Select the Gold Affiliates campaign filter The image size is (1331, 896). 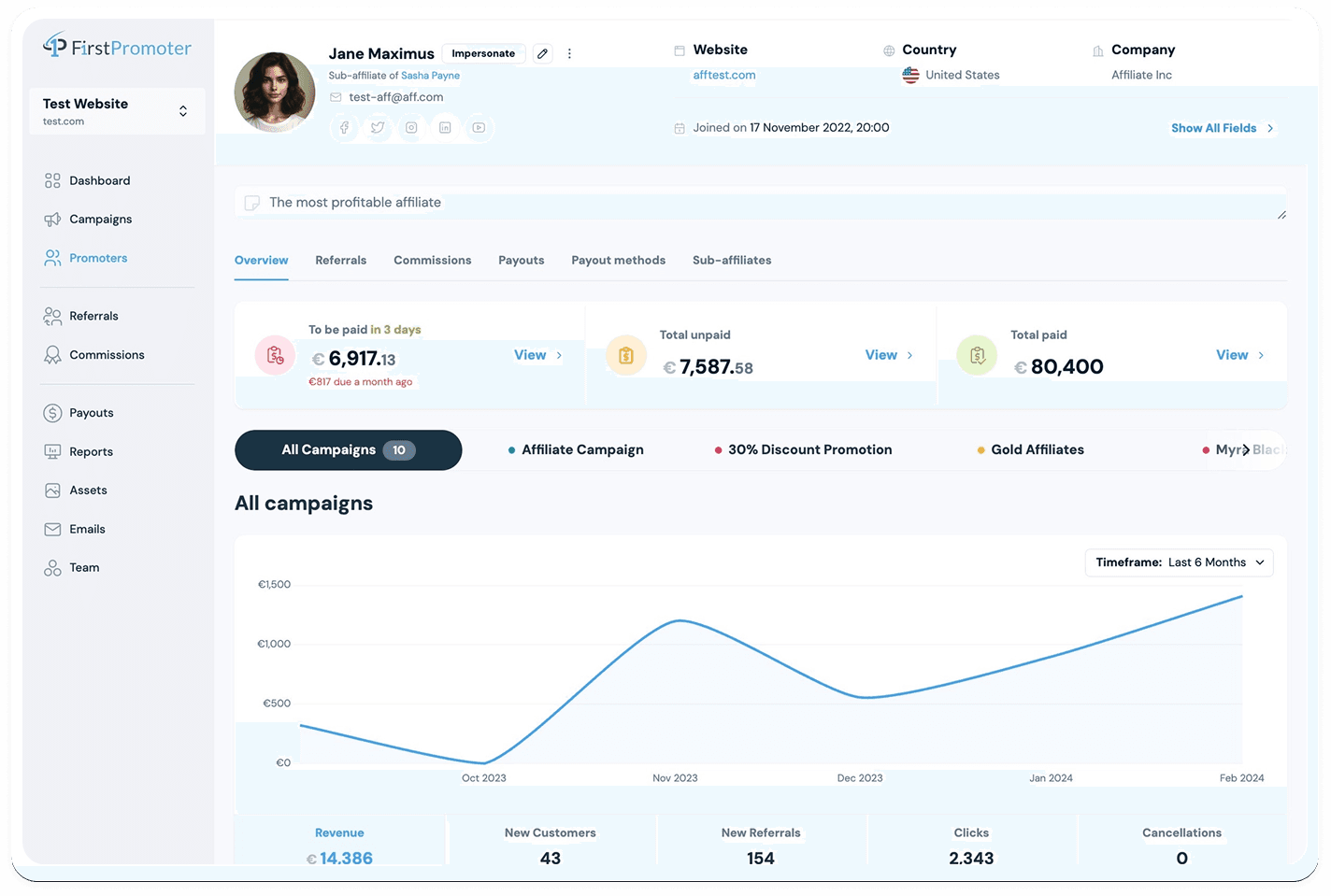point(1030,450)
